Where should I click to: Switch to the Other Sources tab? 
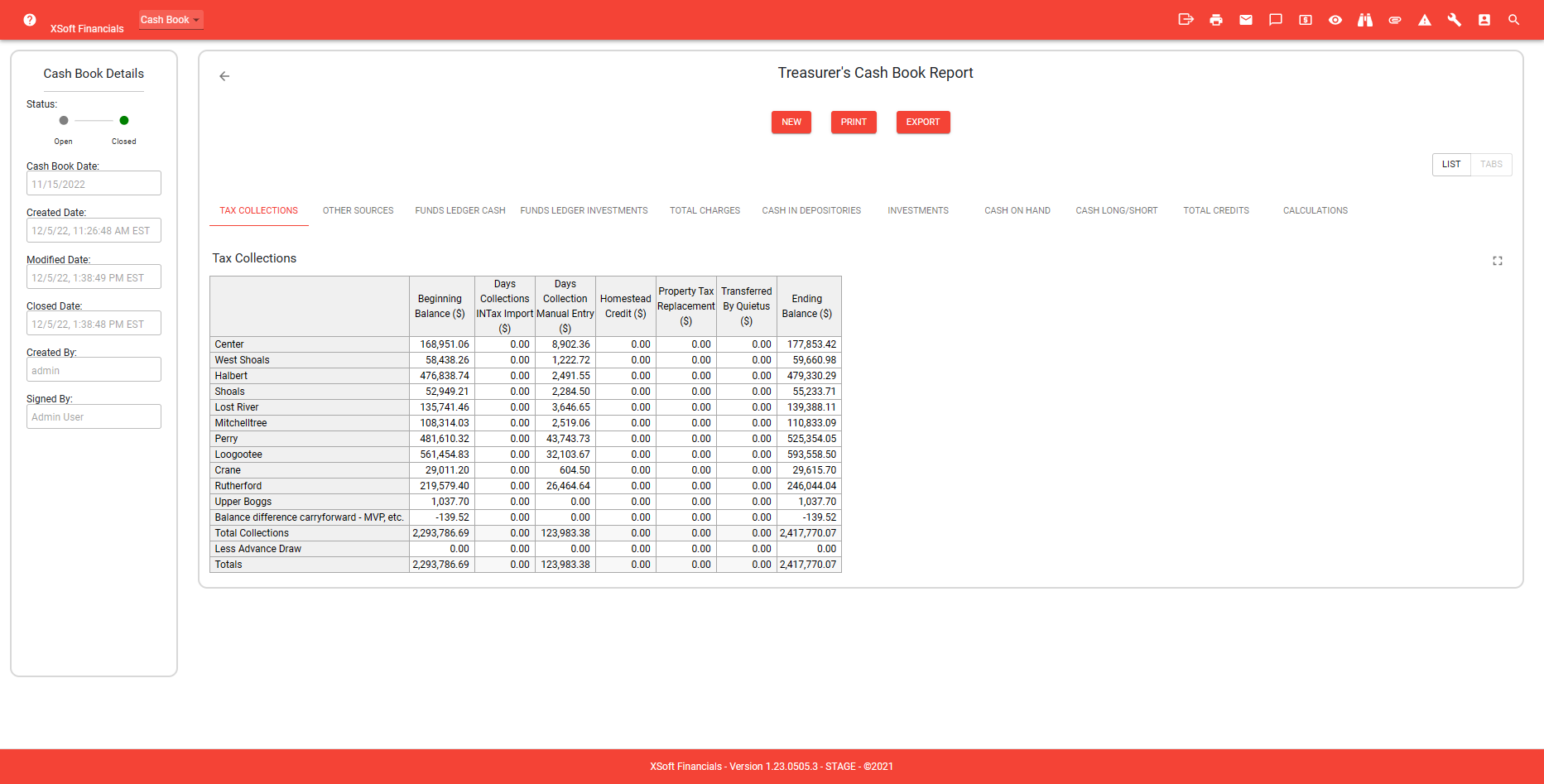tap(358, 211)
